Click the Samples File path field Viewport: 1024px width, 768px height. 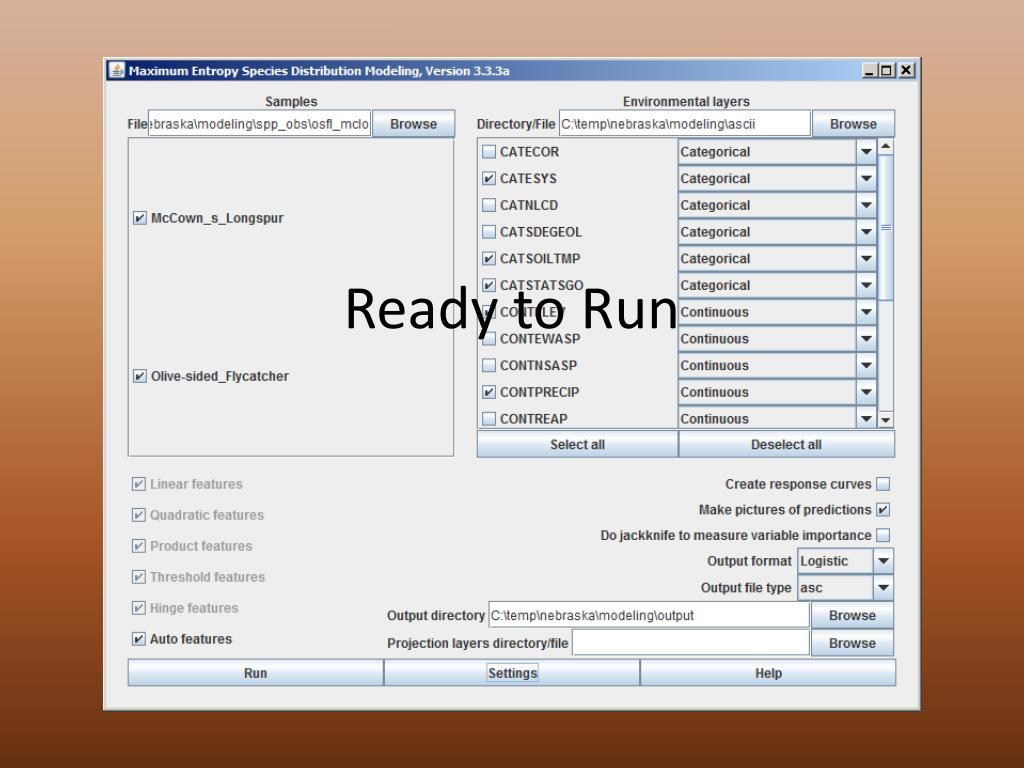pos(259,123)
